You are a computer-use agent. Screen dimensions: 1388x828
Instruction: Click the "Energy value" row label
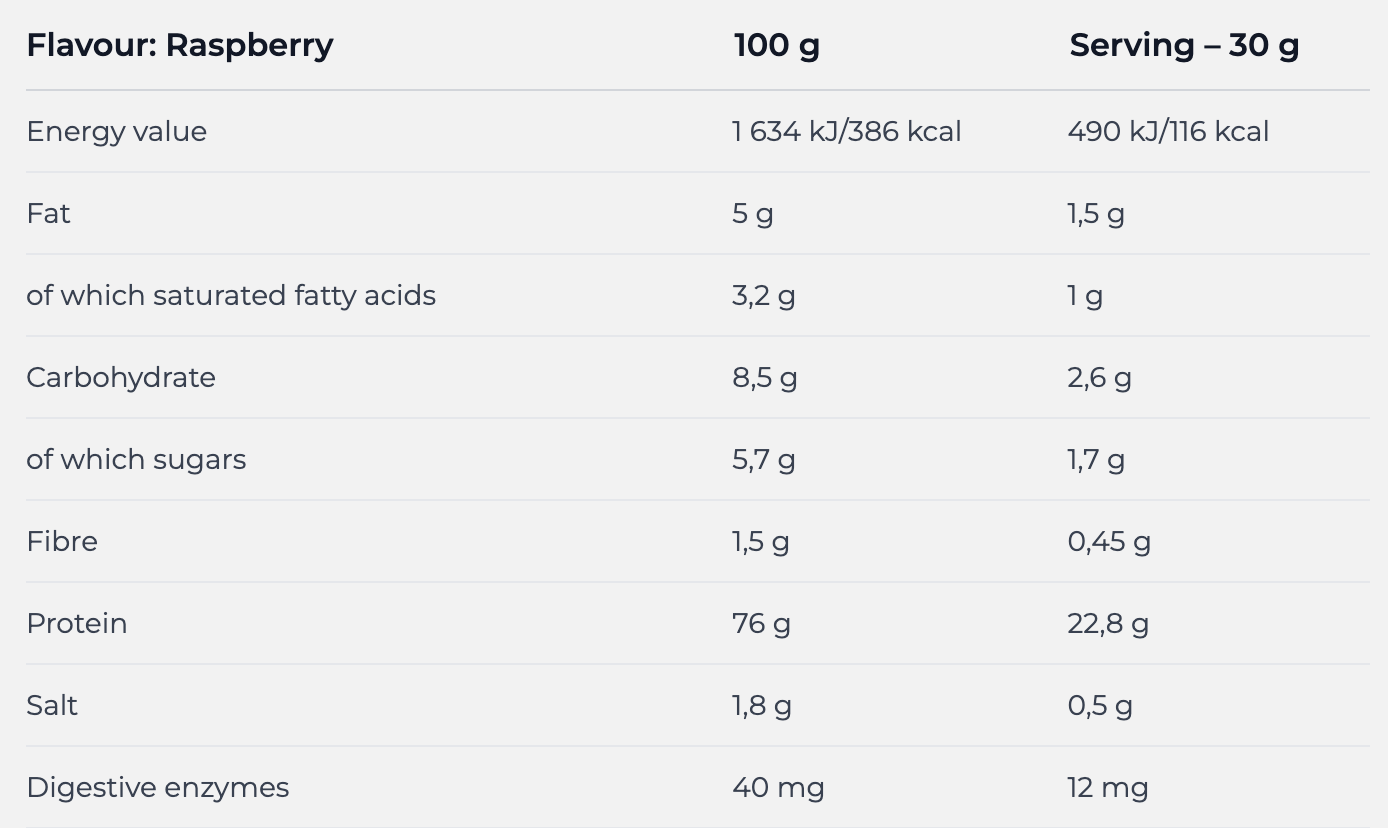[x=117, y=131]
